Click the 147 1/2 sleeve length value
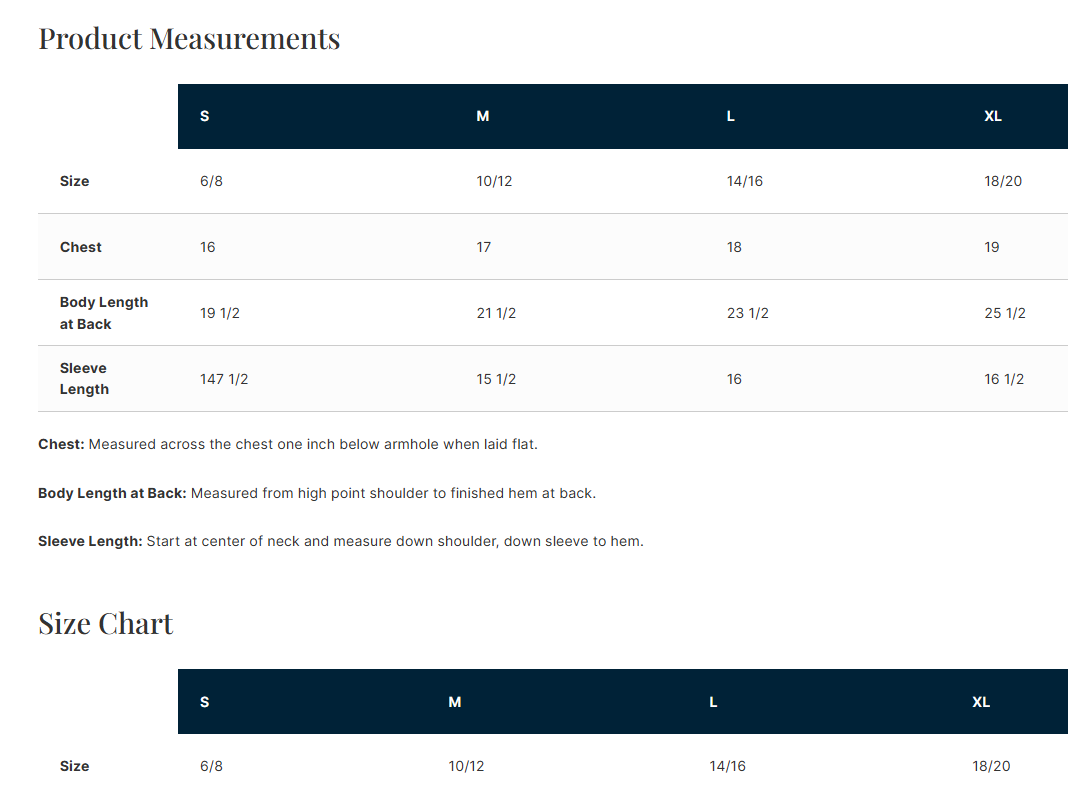1068x795 pixels. (x=224, y=379)
